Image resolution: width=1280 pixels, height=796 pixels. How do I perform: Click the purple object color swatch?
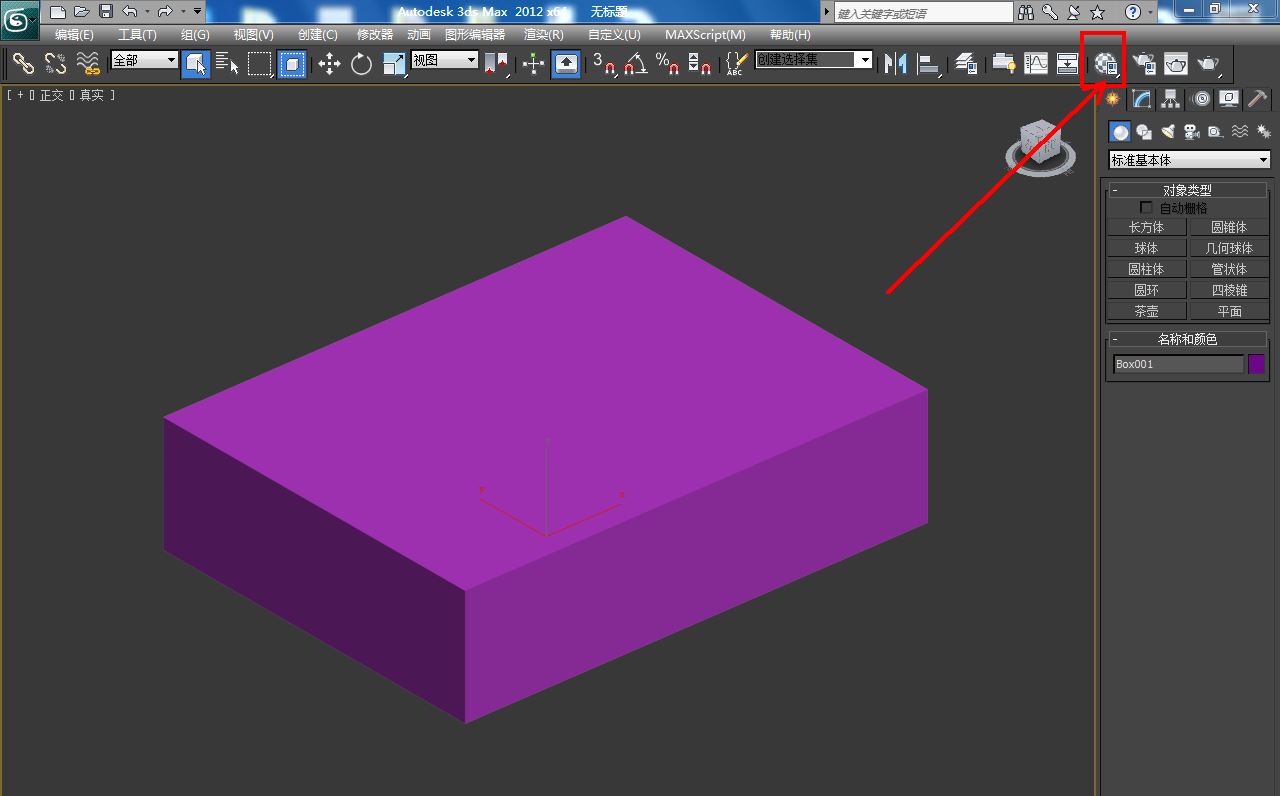point(1256,364)
